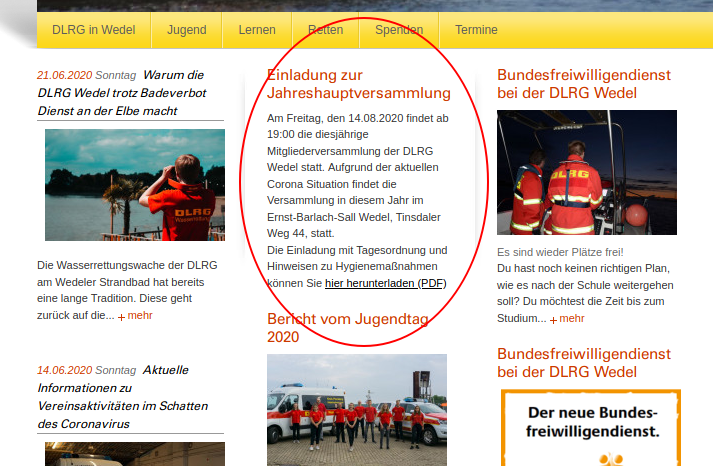Click the lifeguard with binoculars photo
This screenshot has width=713, height=466.
click(135, 185)
